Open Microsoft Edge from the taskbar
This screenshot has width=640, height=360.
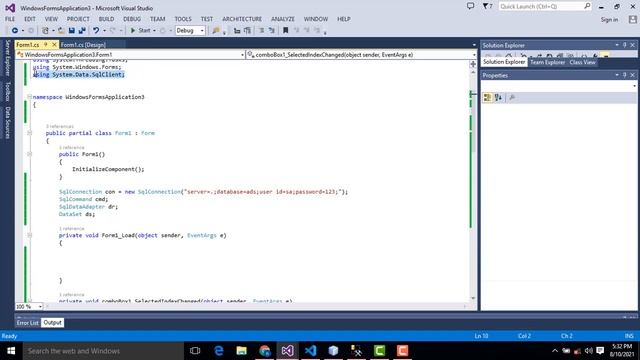click(219, 351)
